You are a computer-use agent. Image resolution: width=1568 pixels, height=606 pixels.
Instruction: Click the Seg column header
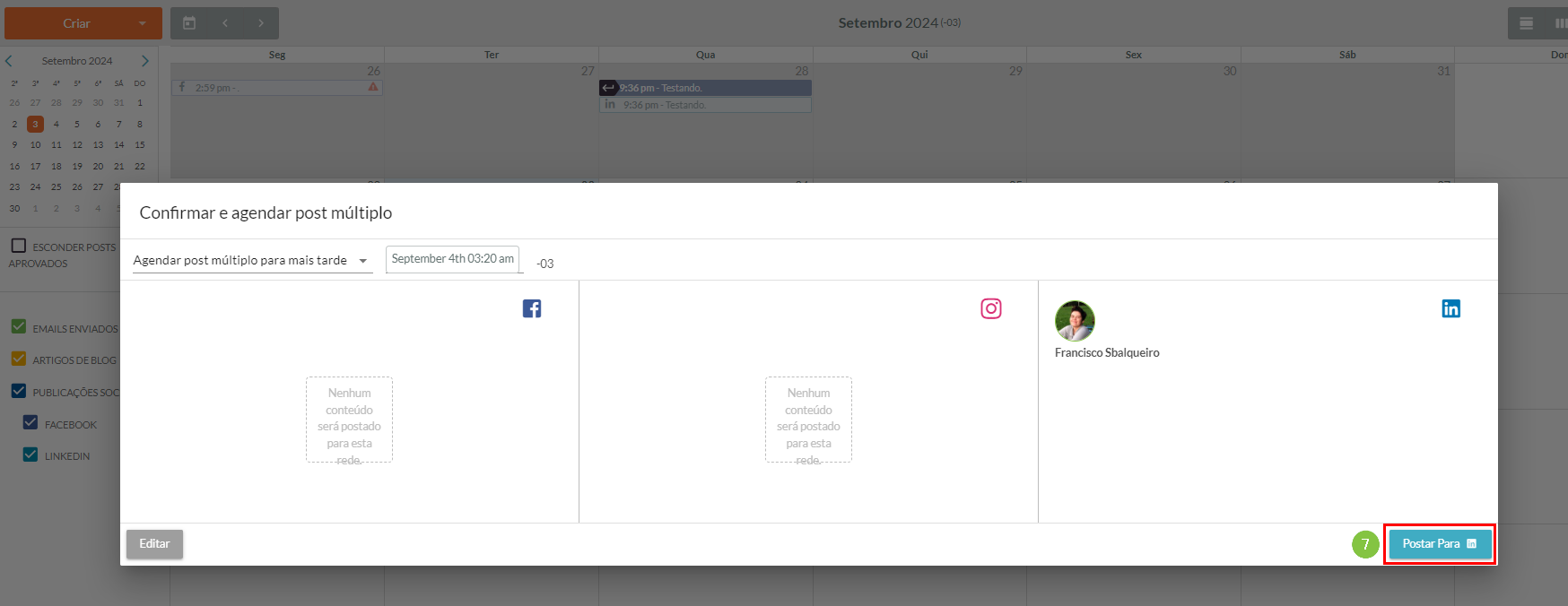(x=277, y=55)
